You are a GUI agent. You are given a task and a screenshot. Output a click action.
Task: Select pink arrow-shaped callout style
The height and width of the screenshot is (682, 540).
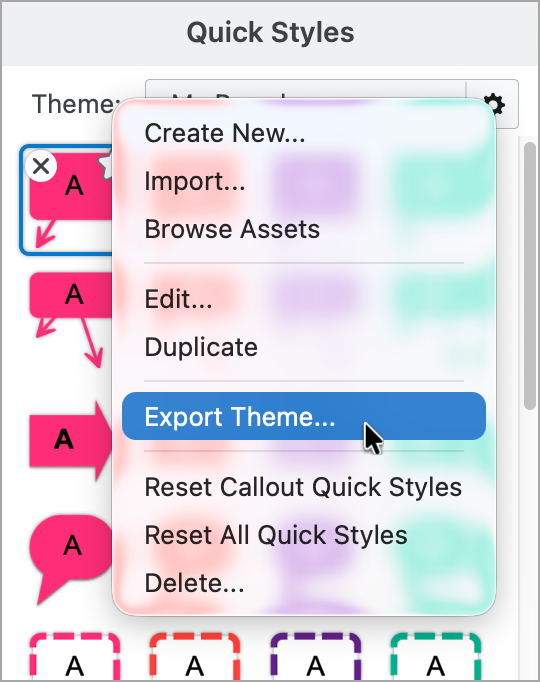[72, 441]
